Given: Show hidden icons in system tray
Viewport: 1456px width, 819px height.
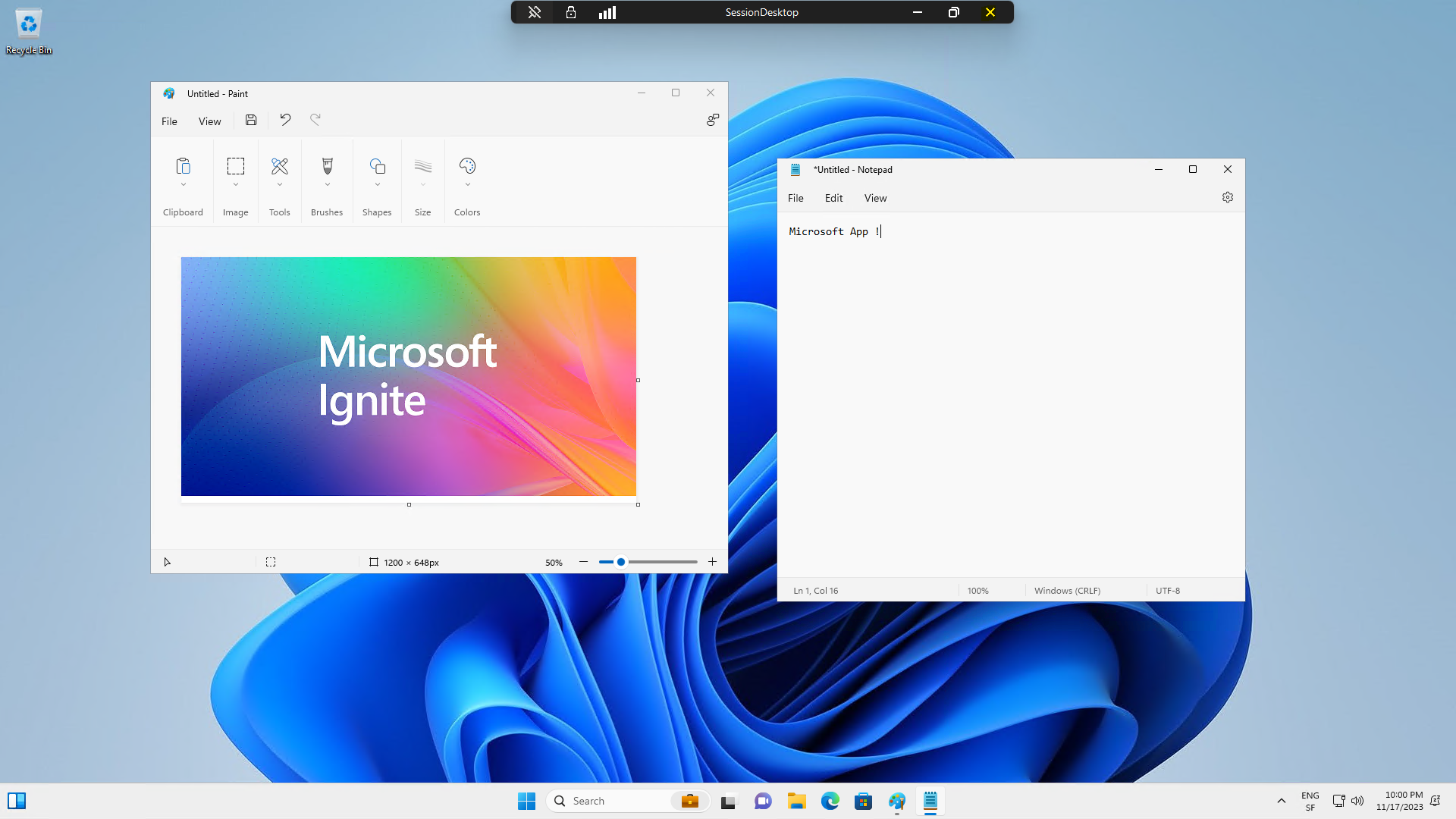Looking at the screenshot, I should [x=1282, y=801].
